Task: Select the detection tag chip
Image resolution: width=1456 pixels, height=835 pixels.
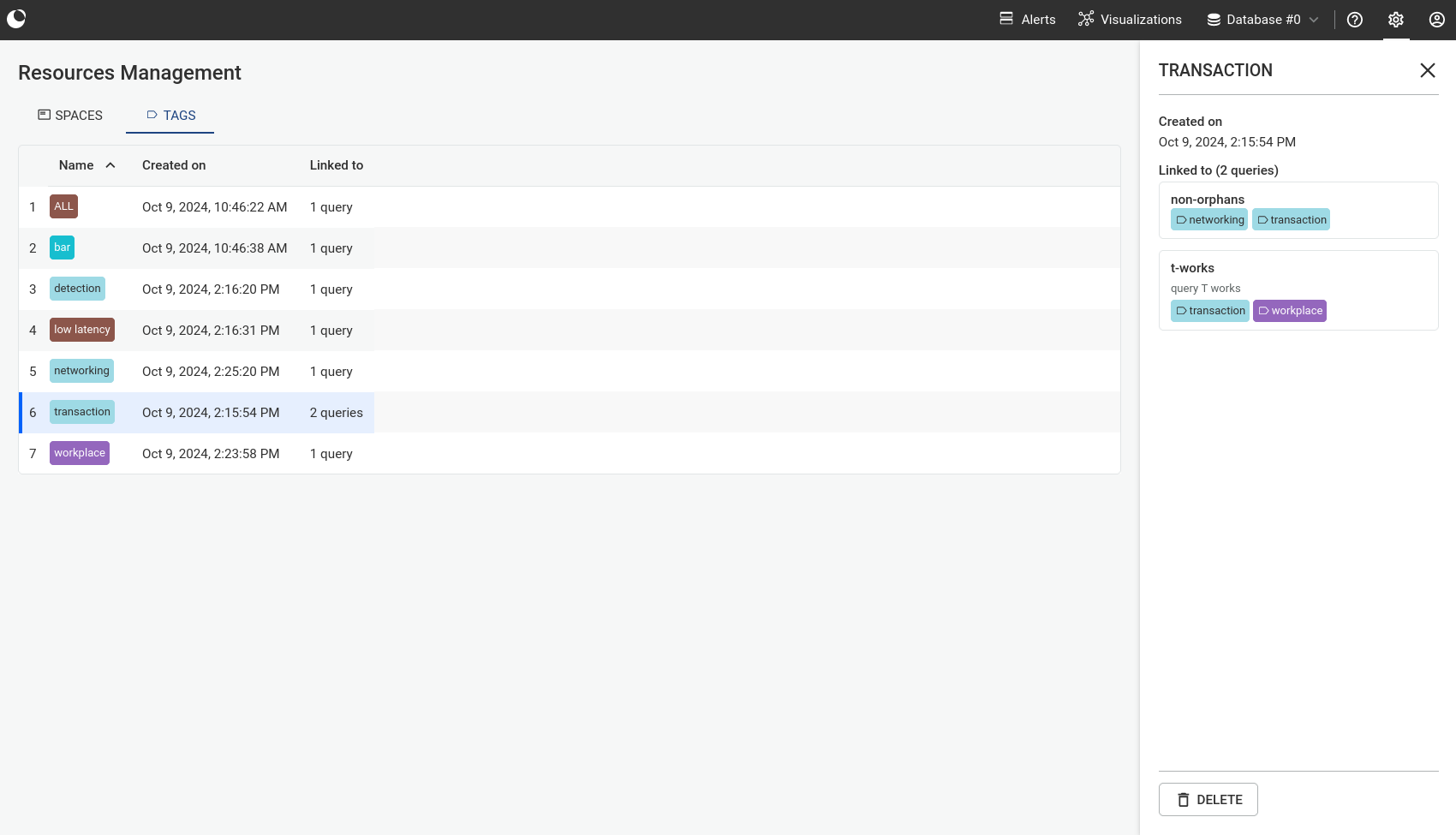Action: (x=77, y=289)
